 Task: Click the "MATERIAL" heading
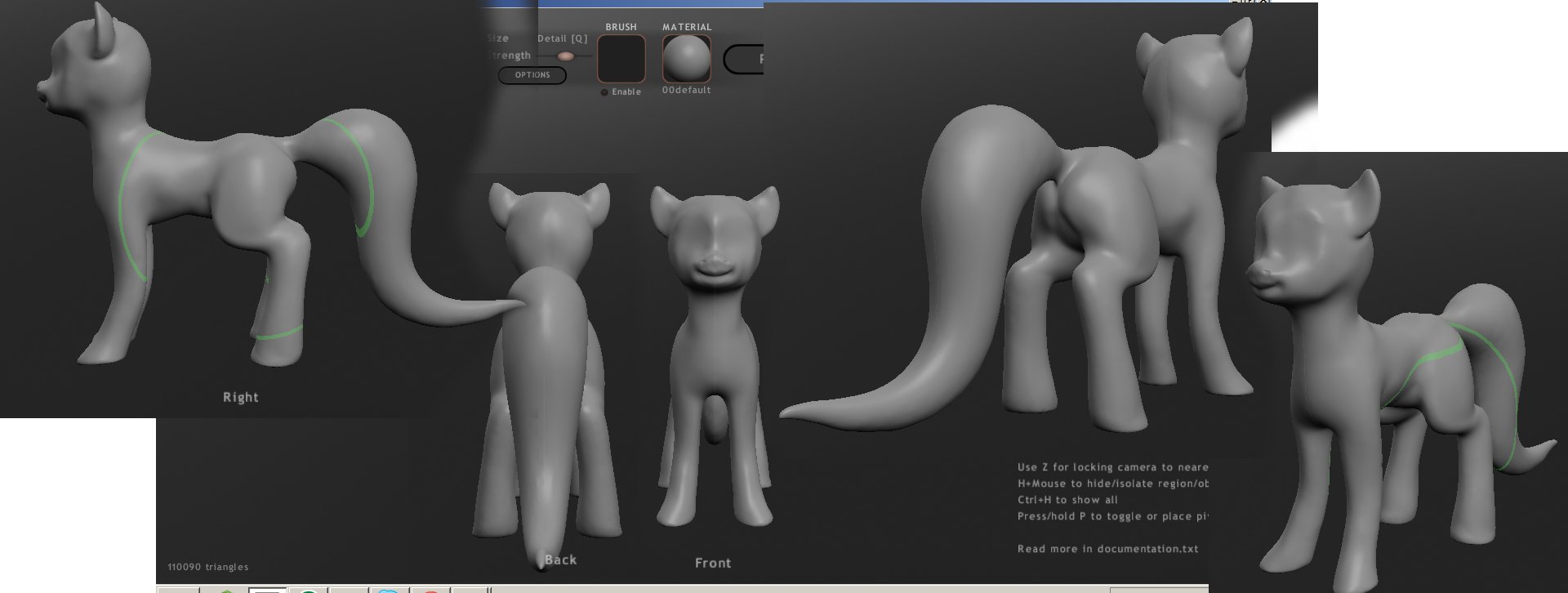(x=687, y=27)
